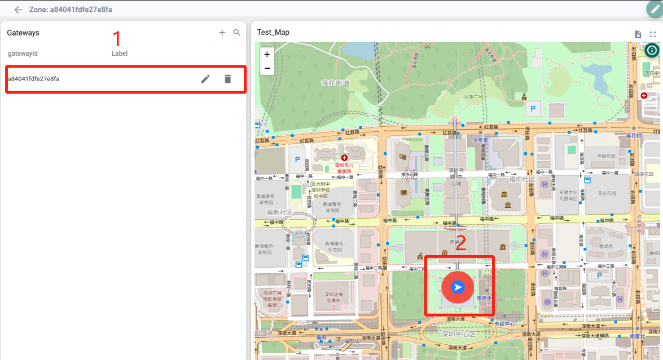
Task: Add a new gateway with plus icon
Action: [222, 33]
